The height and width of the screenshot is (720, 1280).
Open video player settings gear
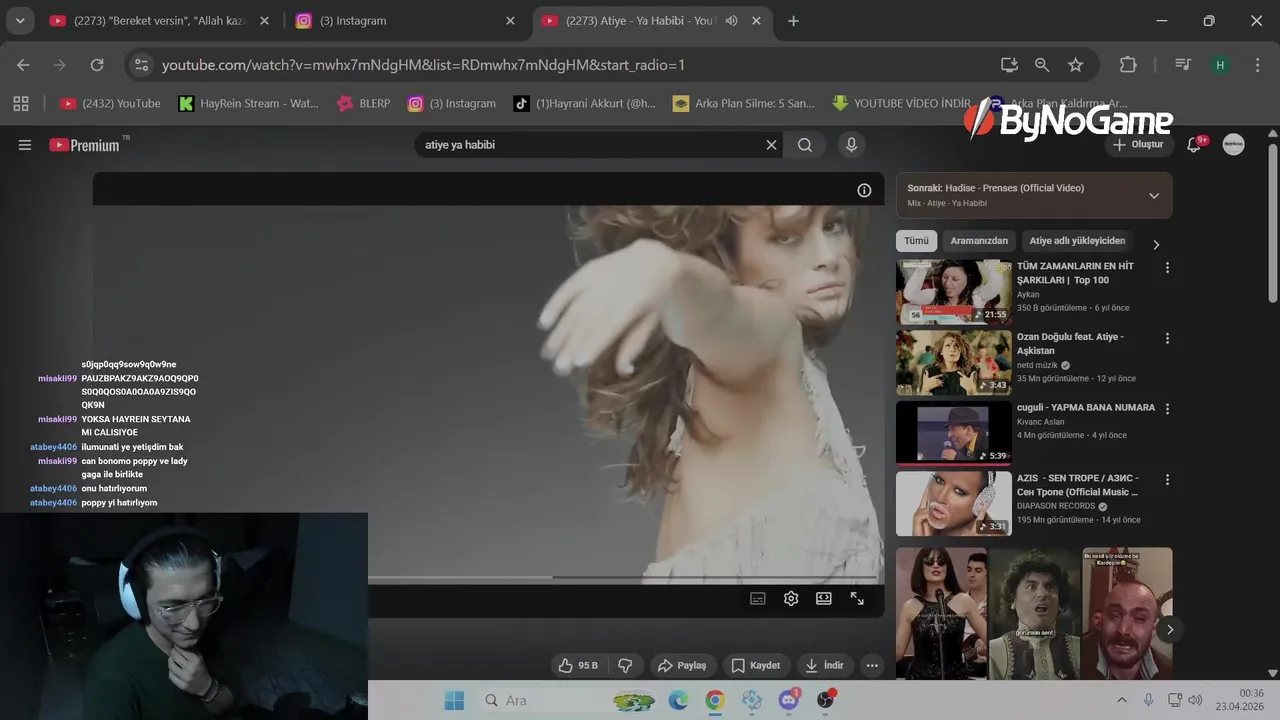(791, 598)
